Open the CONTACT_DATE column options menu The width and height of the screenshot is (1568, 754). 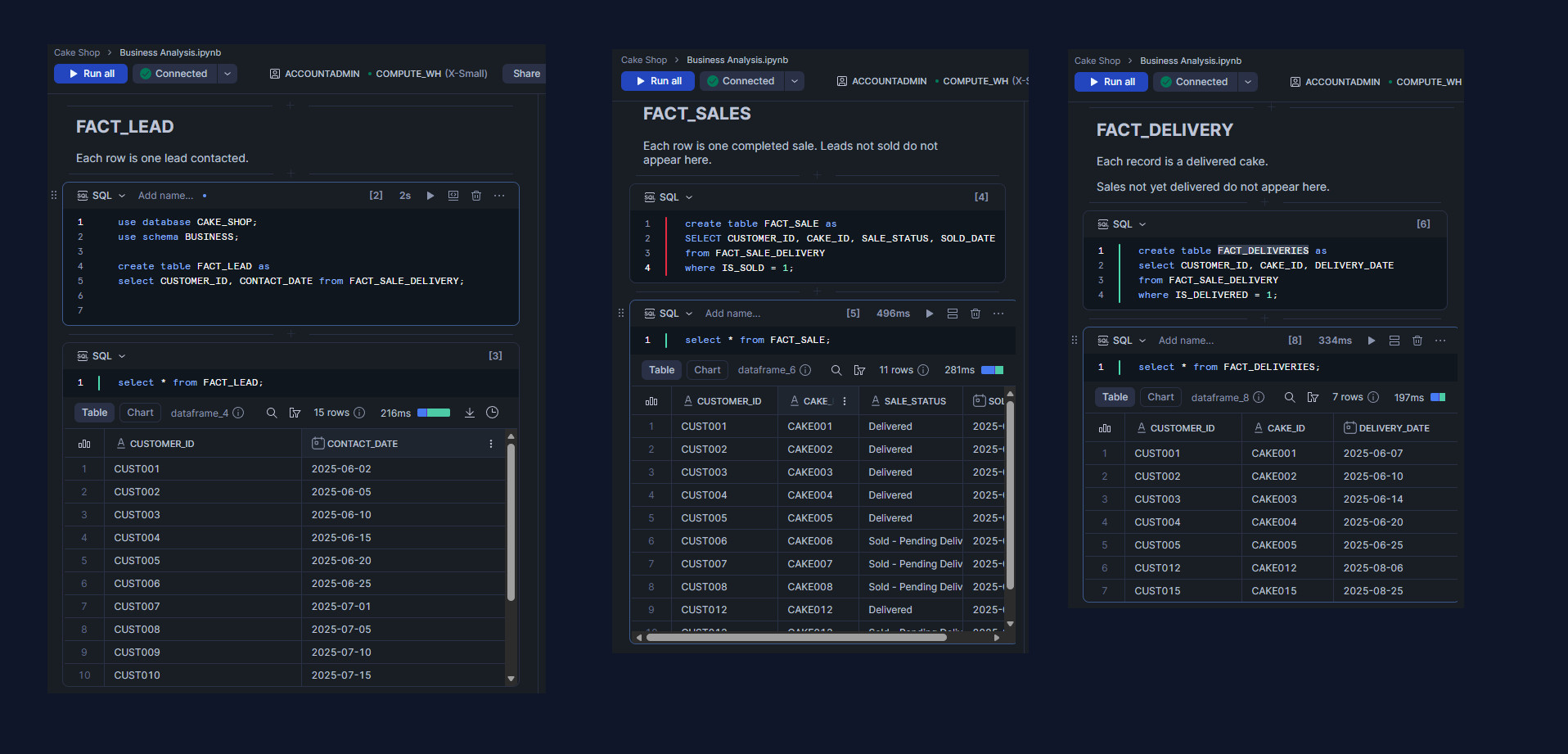tap(491, 444)
